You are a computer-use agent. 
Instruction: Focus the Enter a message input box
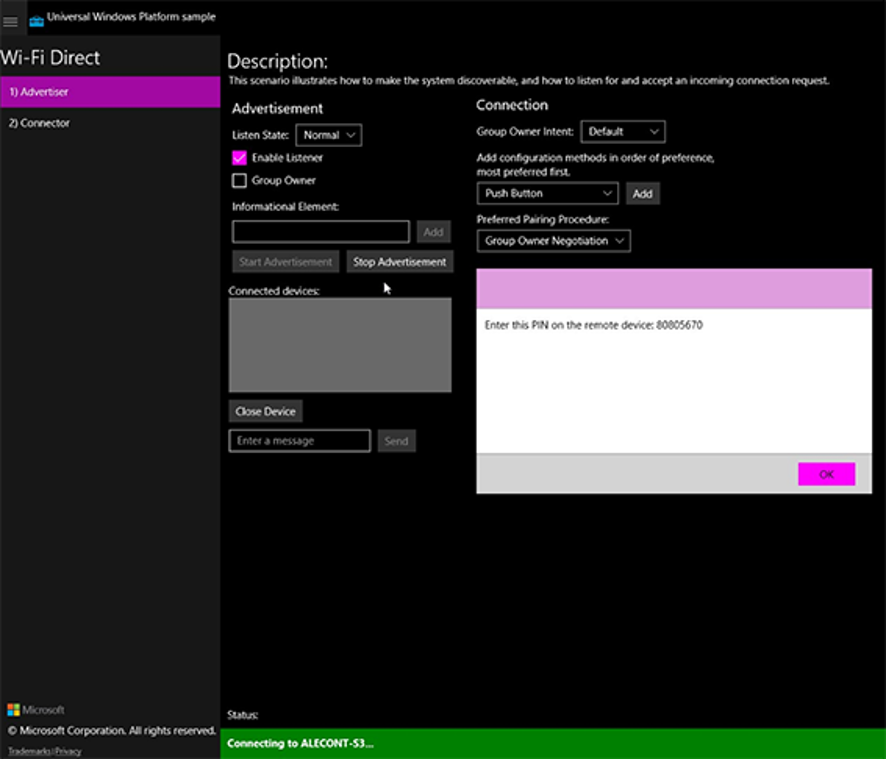click(x=299, y=441)
